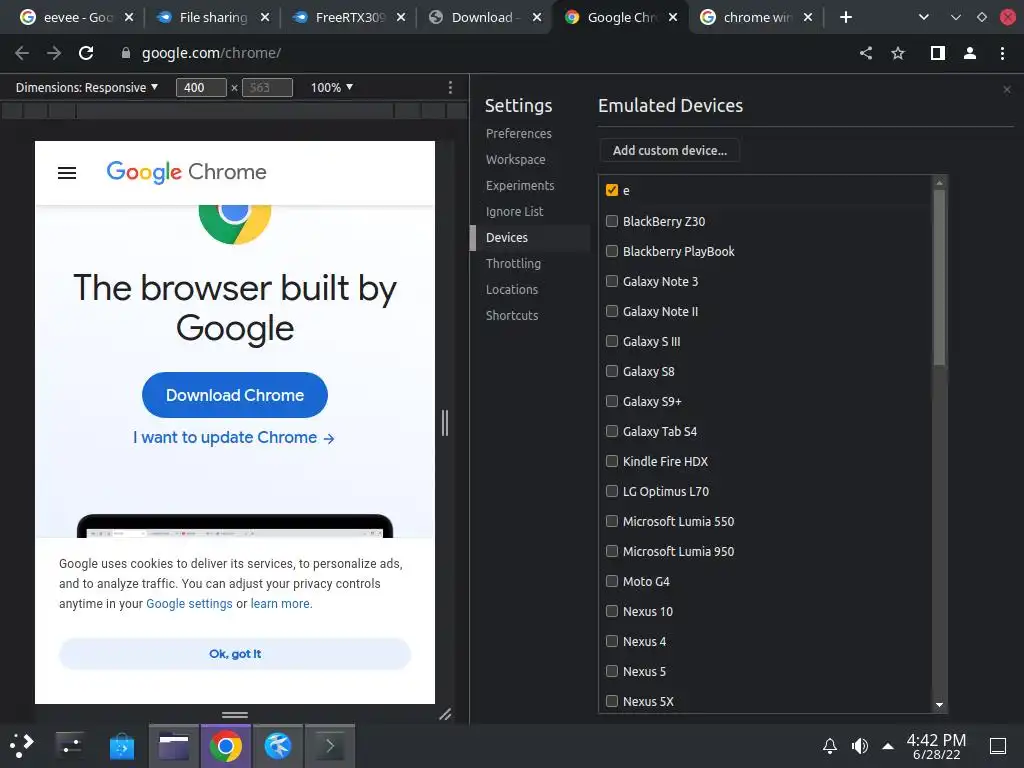Open the 100% zoom dropdown
This screenshot has width=1024, height=768.
[x=332, y=88]
